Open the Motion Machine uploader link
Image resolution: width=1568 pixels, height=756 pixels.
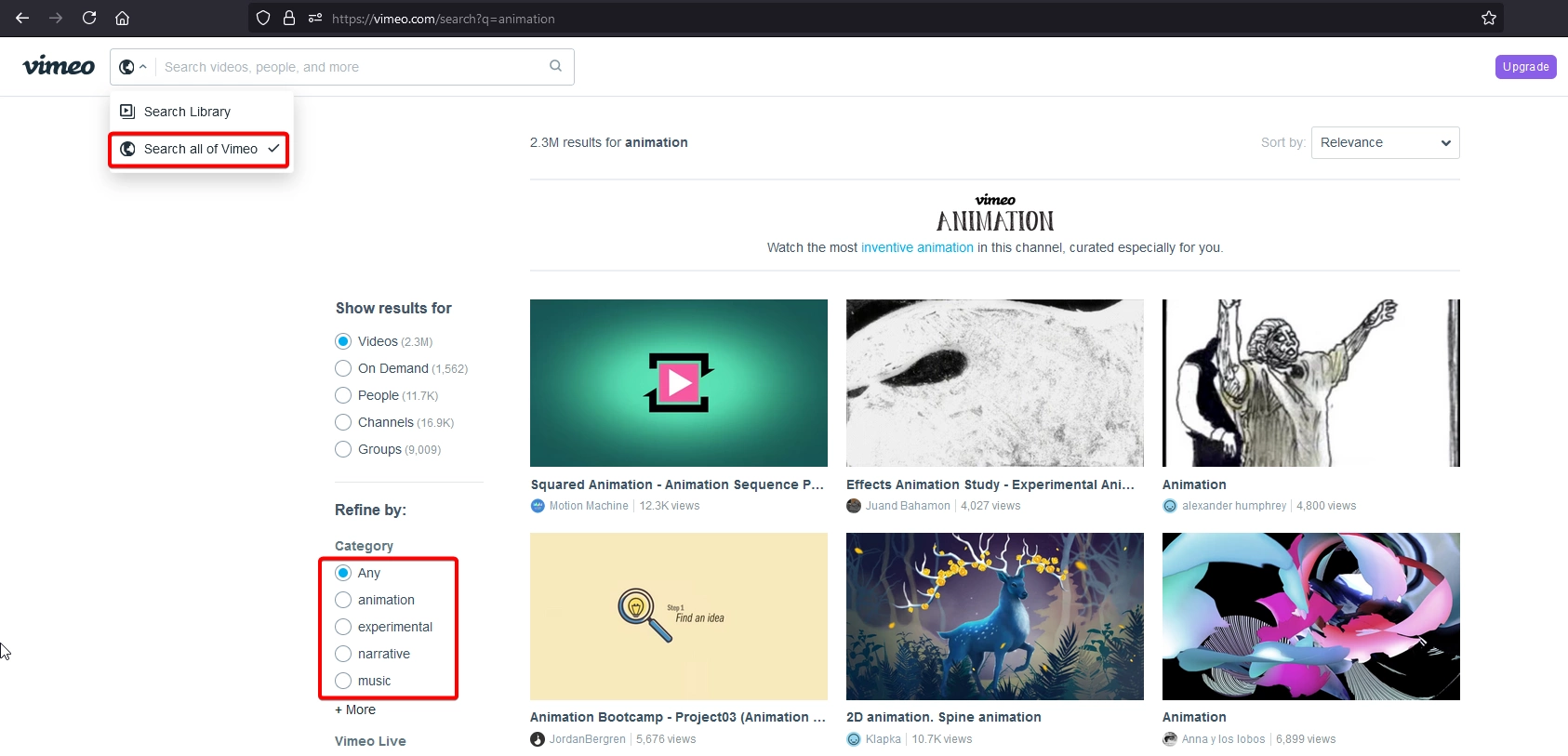coord(589,506)
